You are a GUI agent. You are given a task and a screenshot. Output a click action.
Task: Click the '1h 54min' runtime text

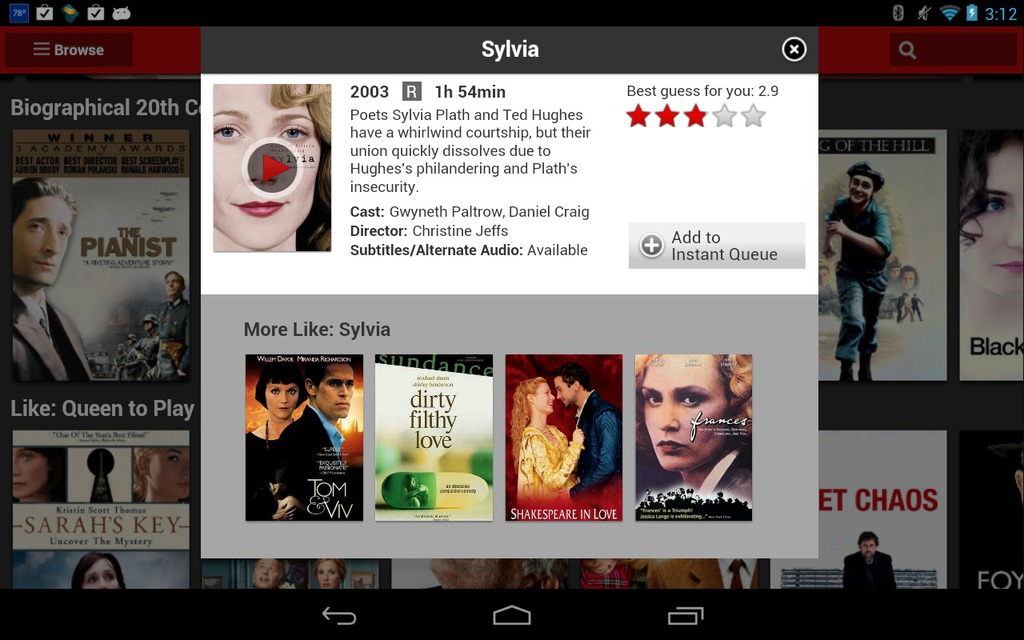(x=470, y=91)
